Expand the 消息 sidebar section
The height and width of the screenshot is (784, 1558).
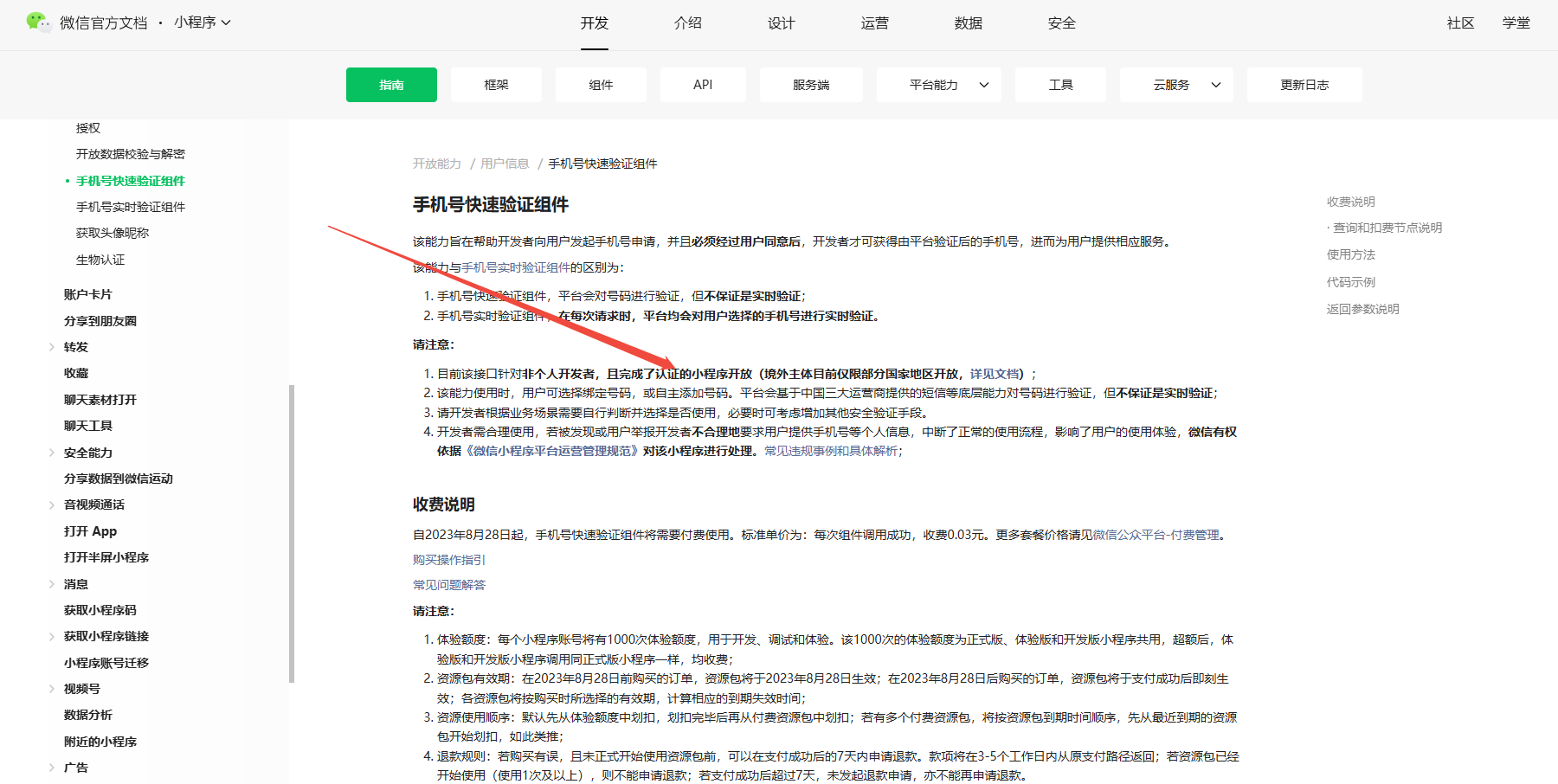pyautogui.click(x=52, y=584)
